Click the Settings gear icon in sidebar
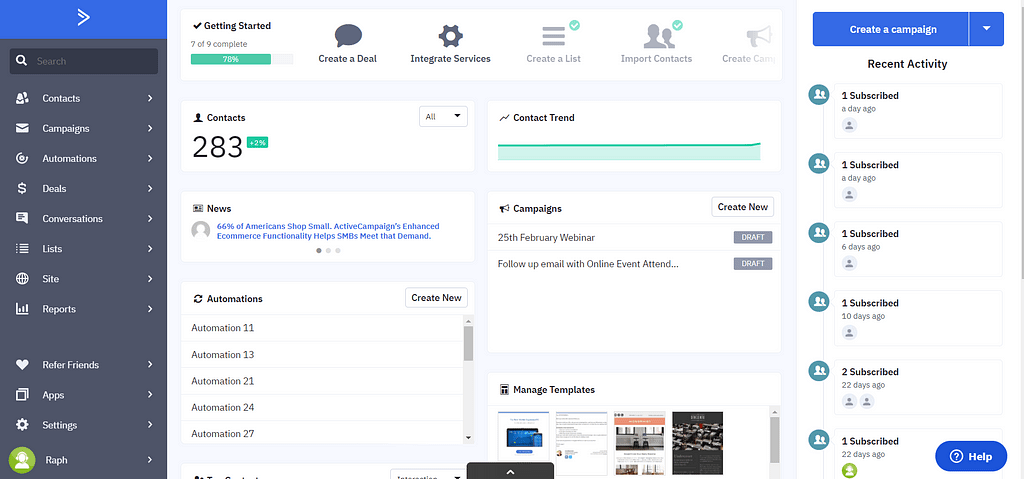 tap(22, 425)
